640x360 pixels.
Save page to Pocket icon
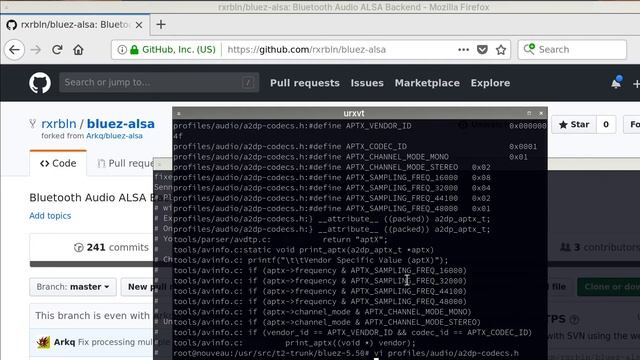[482, 50]
